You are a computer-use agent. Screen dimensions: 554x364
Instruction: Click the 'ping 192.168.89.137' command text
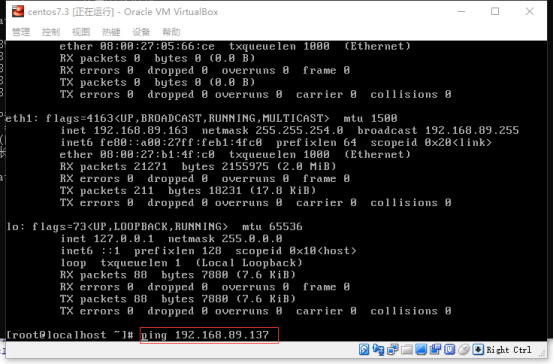pyautogui.click(x=205, y=335)
